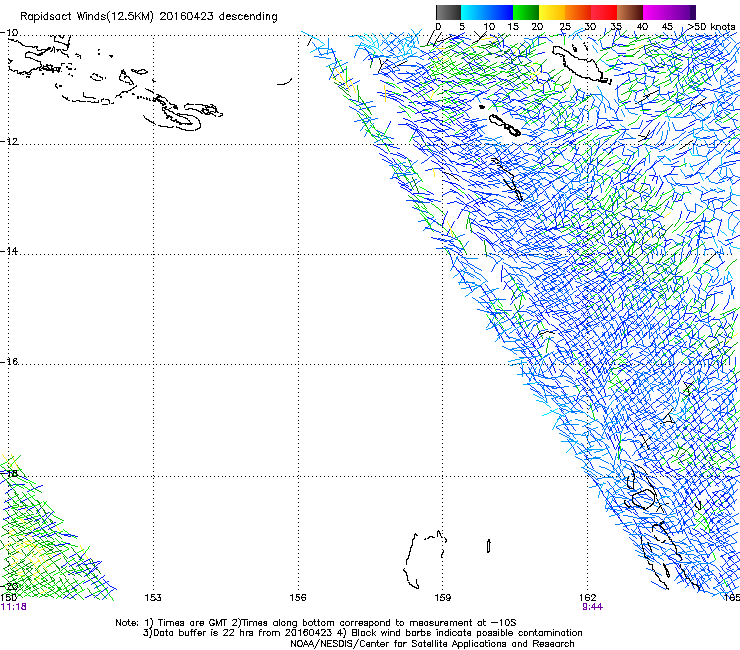Click the yellow 20-25 knots legend swatch

[x=552, y=12]
